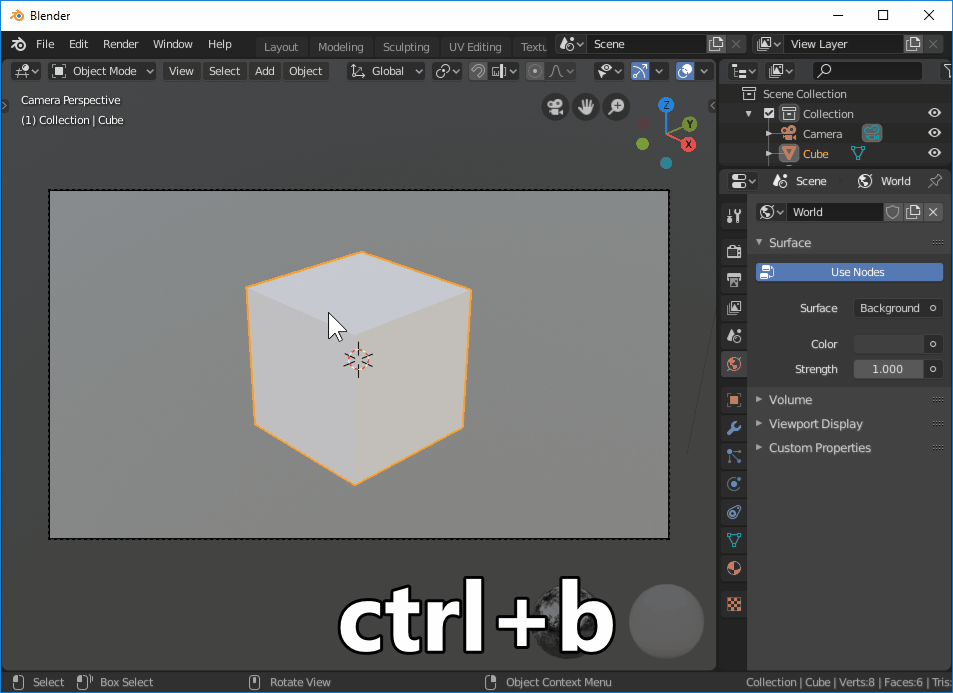Image resolution: width=953 pixels, height=693 pixels.
Task: Toggle visibility of the Cube object
Action: pos(933,153)
